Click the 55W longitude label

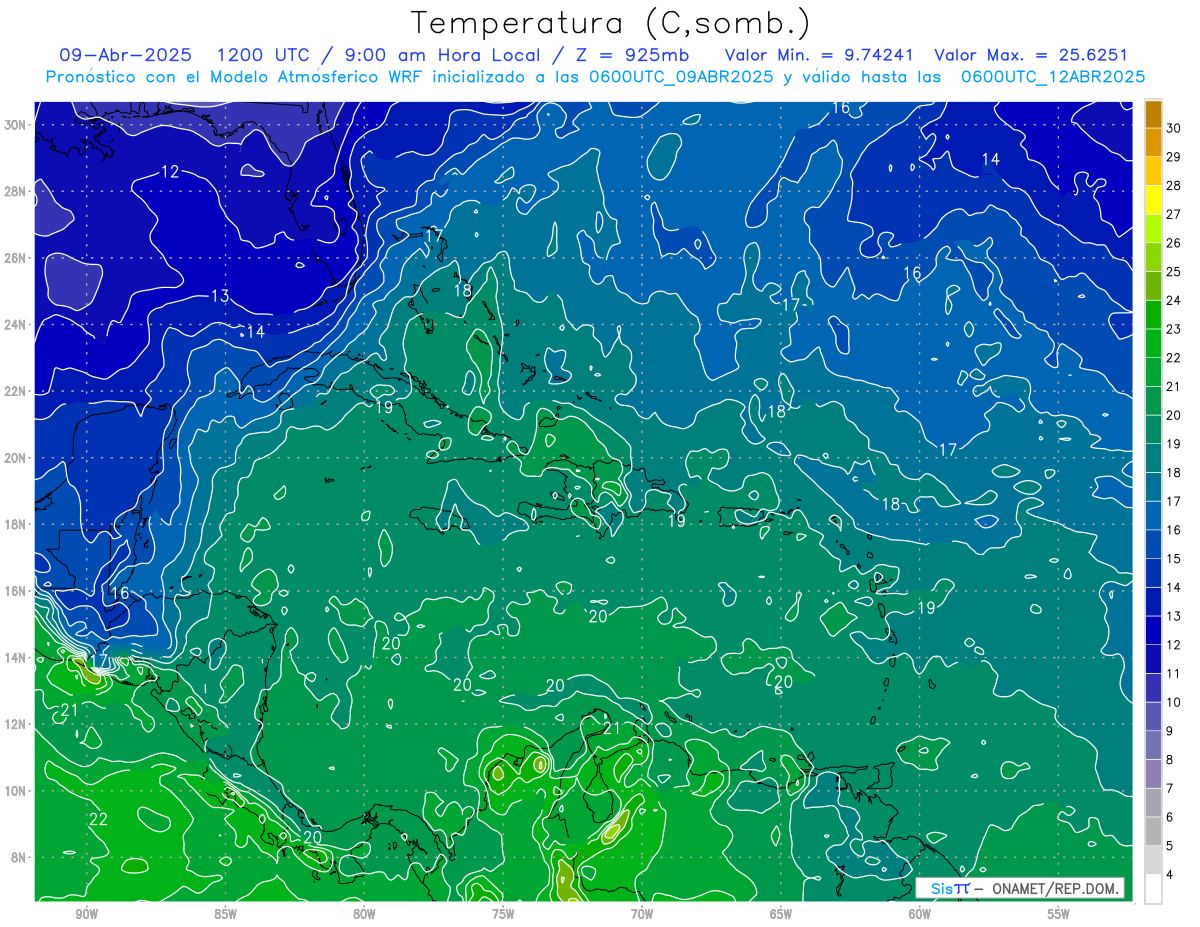point(1059,914)
